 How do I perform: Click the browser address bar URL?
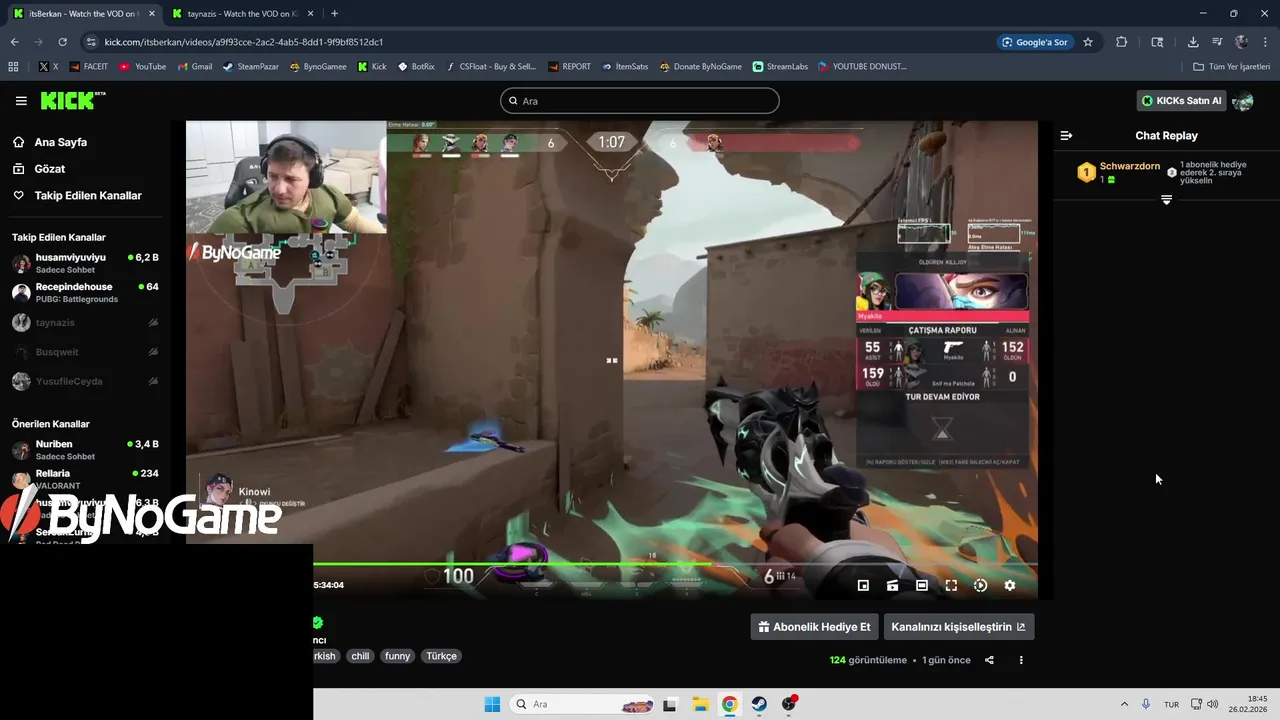tap(244, 42)
